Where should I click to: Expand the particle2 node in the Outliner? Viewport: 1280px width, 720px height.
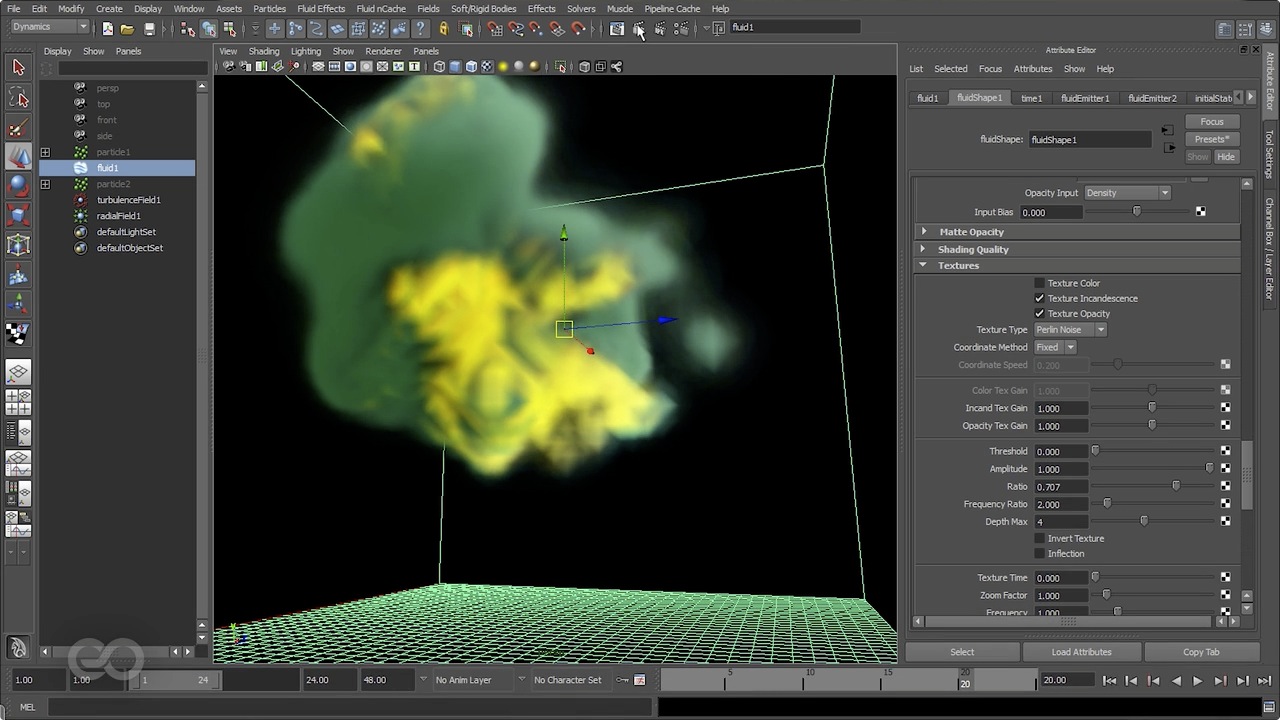[45, 183]
